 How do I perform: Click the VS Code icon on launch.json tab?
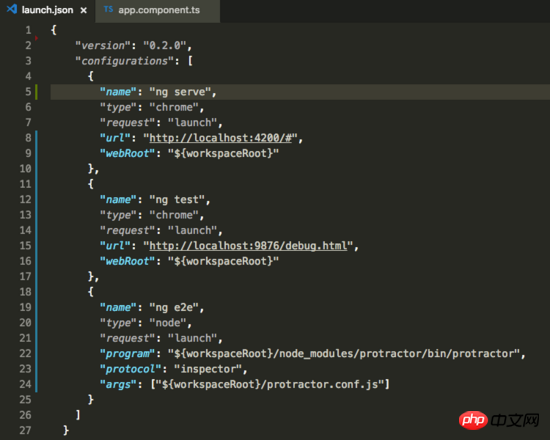point(12,9)
